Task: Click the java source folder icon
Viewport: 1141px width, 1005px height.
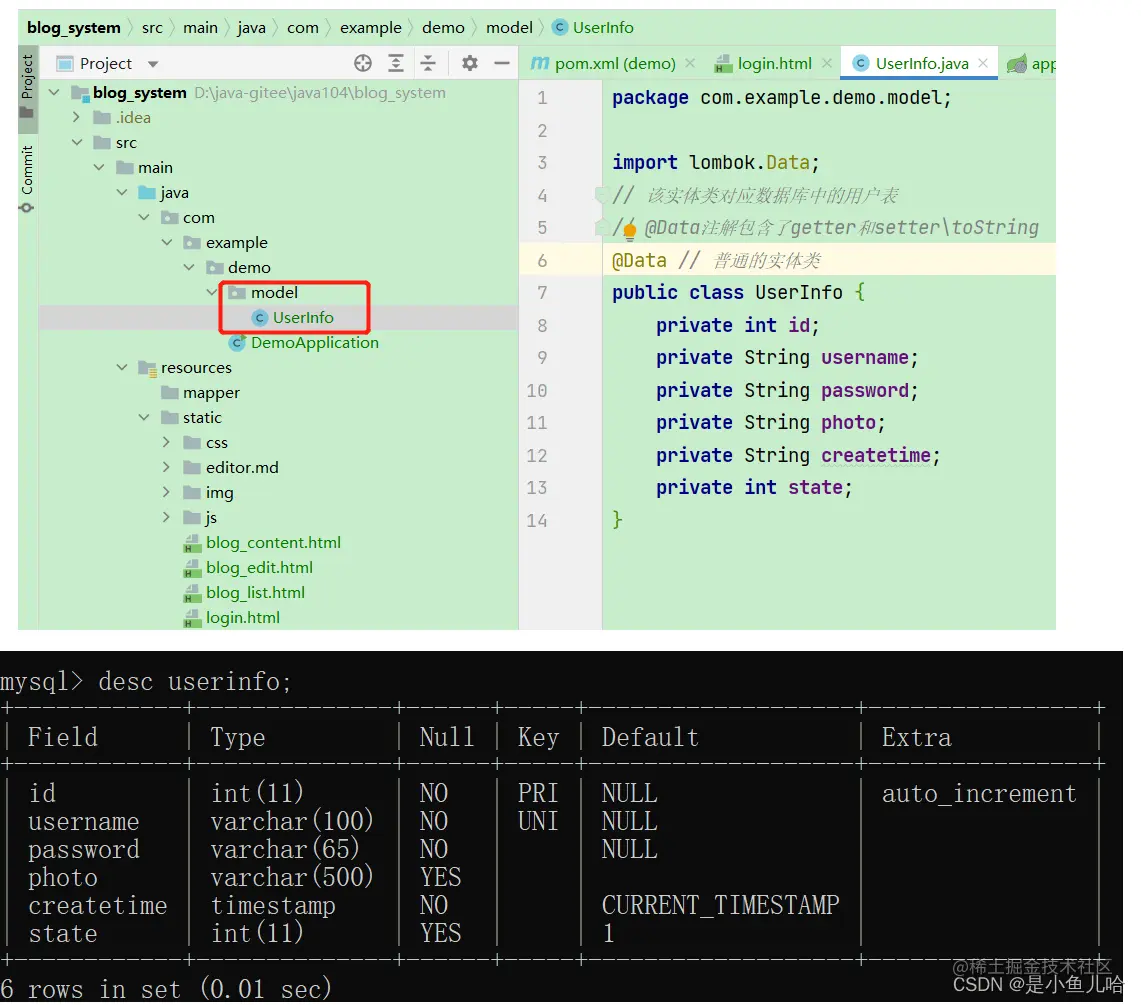Action: [147, 193]
